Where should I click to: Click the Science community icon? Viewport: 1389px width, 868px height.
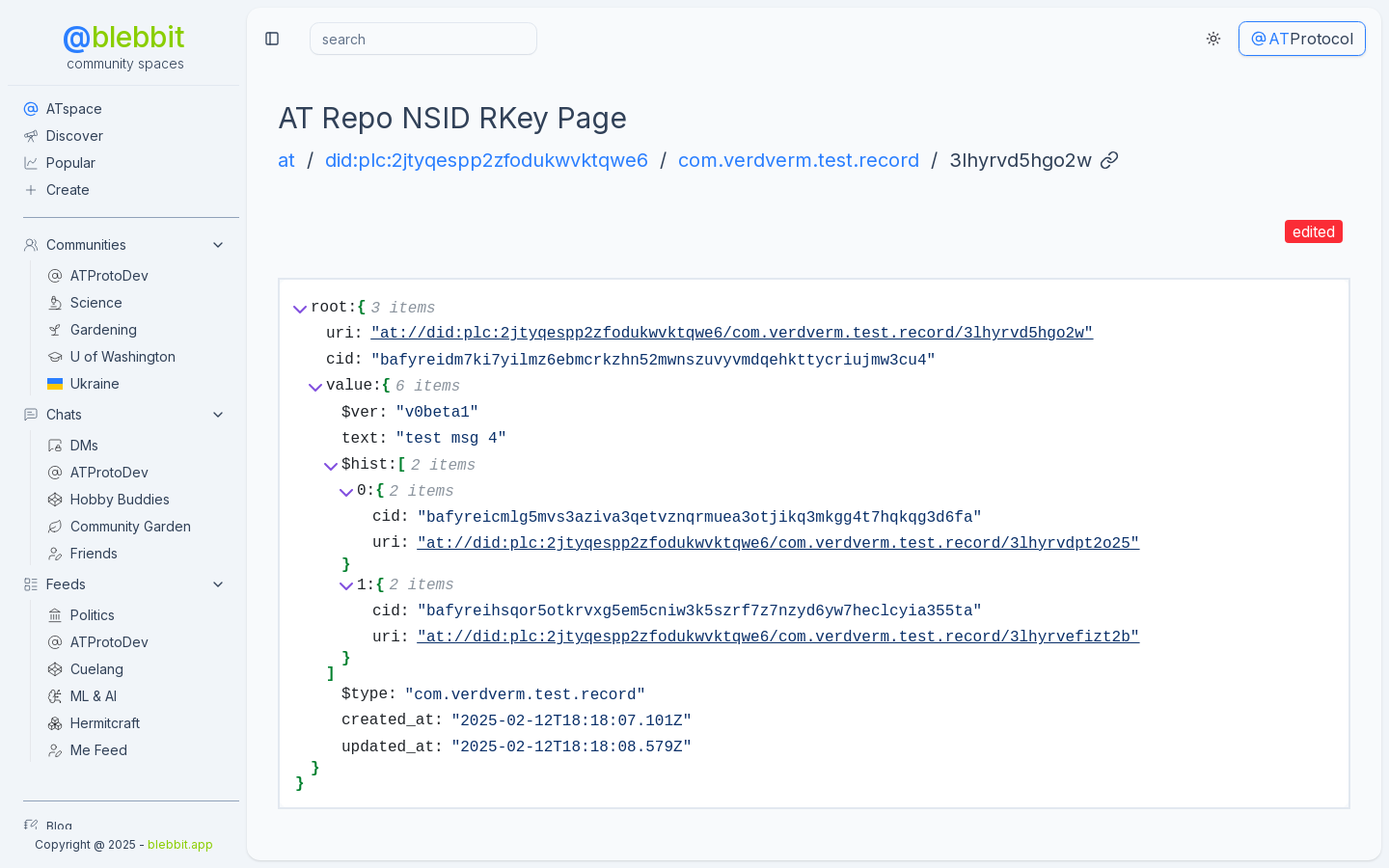pos(55,303)
